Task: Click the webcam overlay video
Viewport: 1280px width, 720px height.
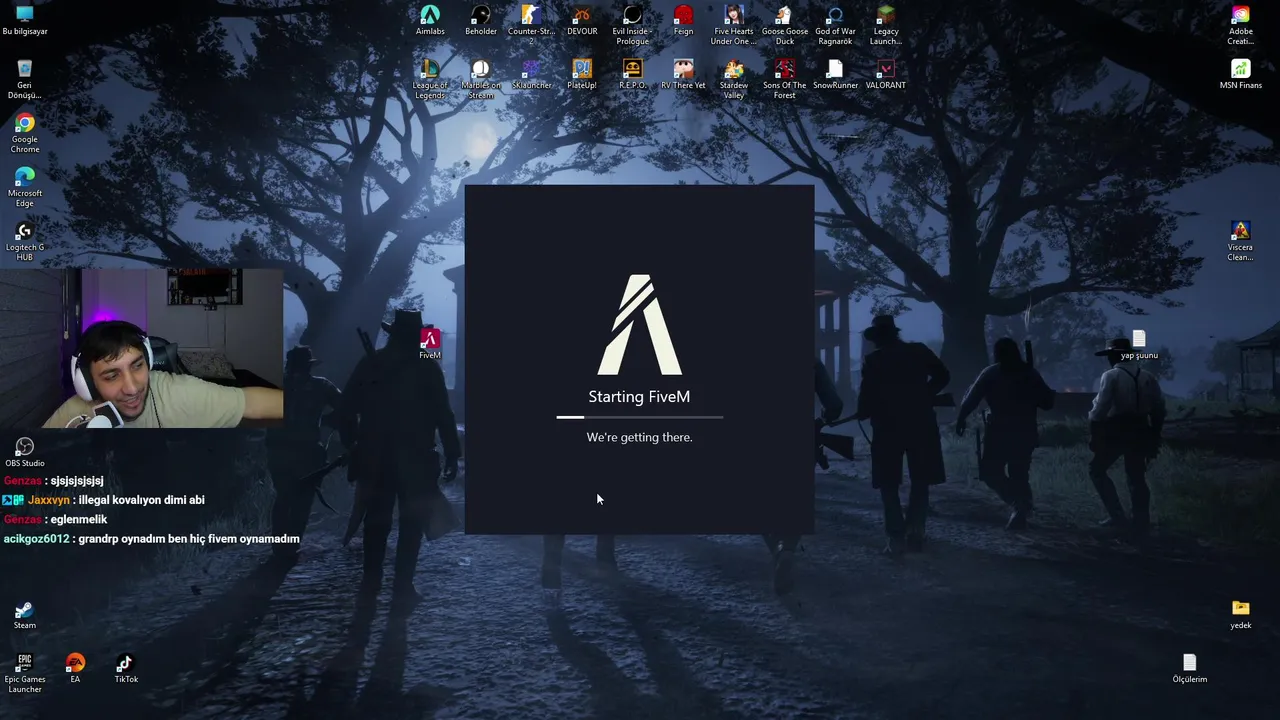Action: pyautogui.click(x=142, y=348)
